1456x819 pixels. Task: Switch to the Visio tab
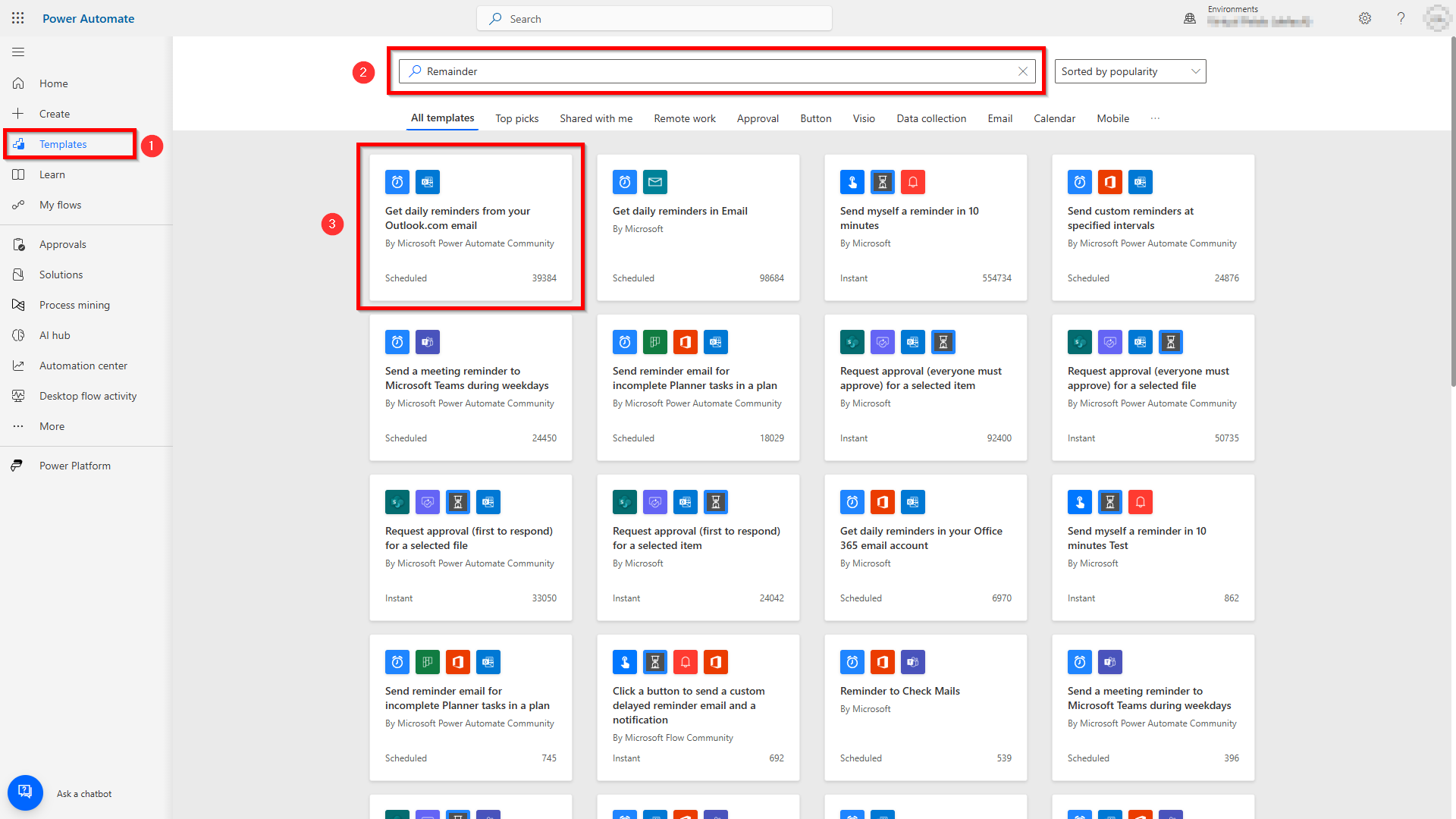864,118
